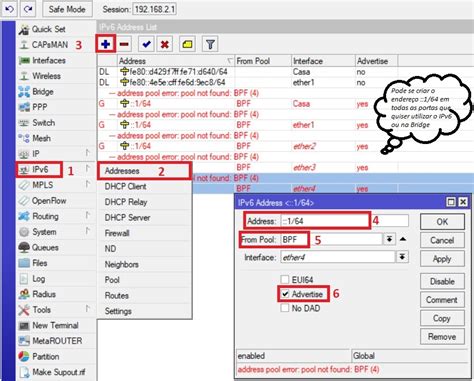Disable selected entry with the red X icon

point(164,44)
